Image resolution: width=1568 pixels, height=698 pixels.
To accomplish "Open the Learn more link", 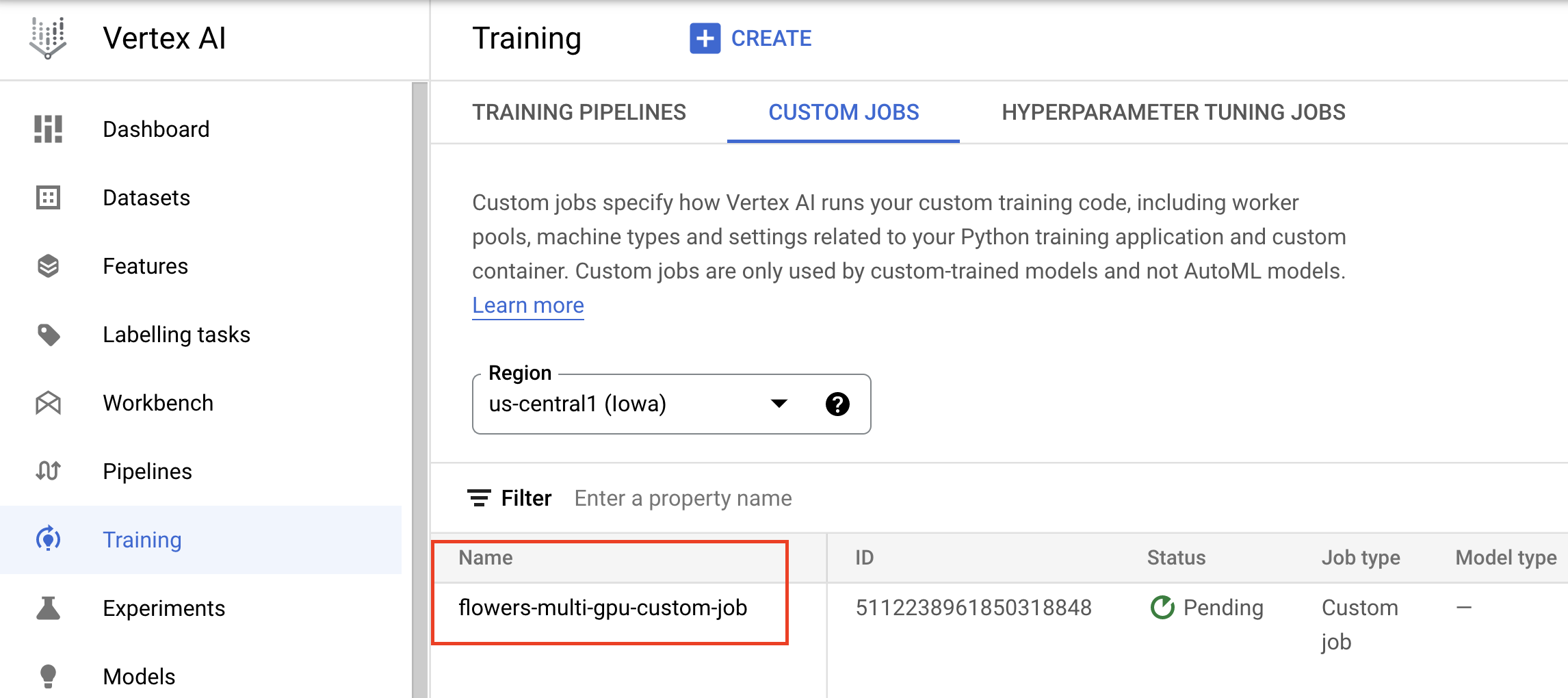I will (x=528, y=305).
